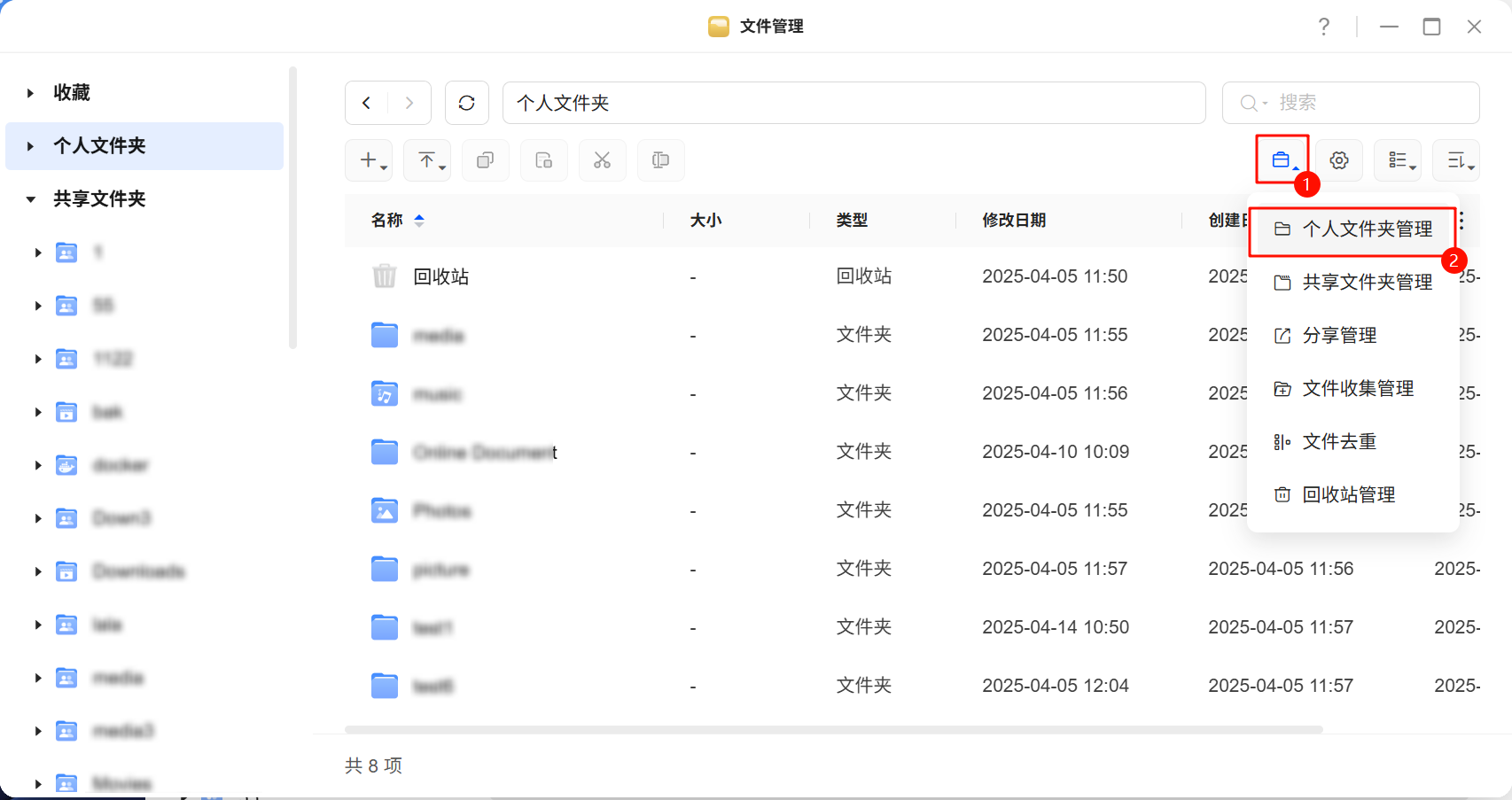
Task: Click the copy files toolbar icon
Action: (x=486, y=160)
